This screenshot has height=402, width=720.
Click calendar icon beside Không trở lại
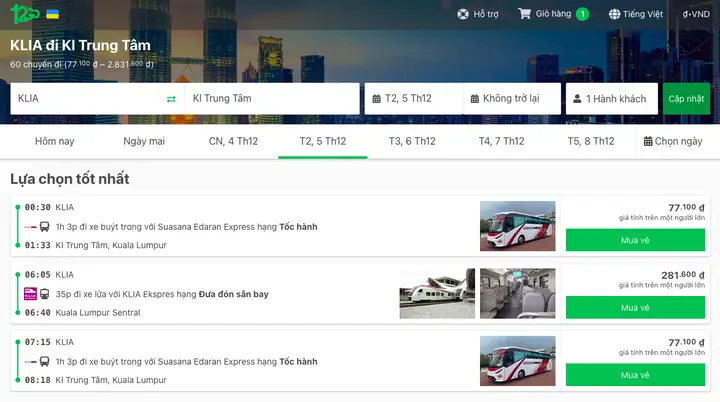click(475, 99)
